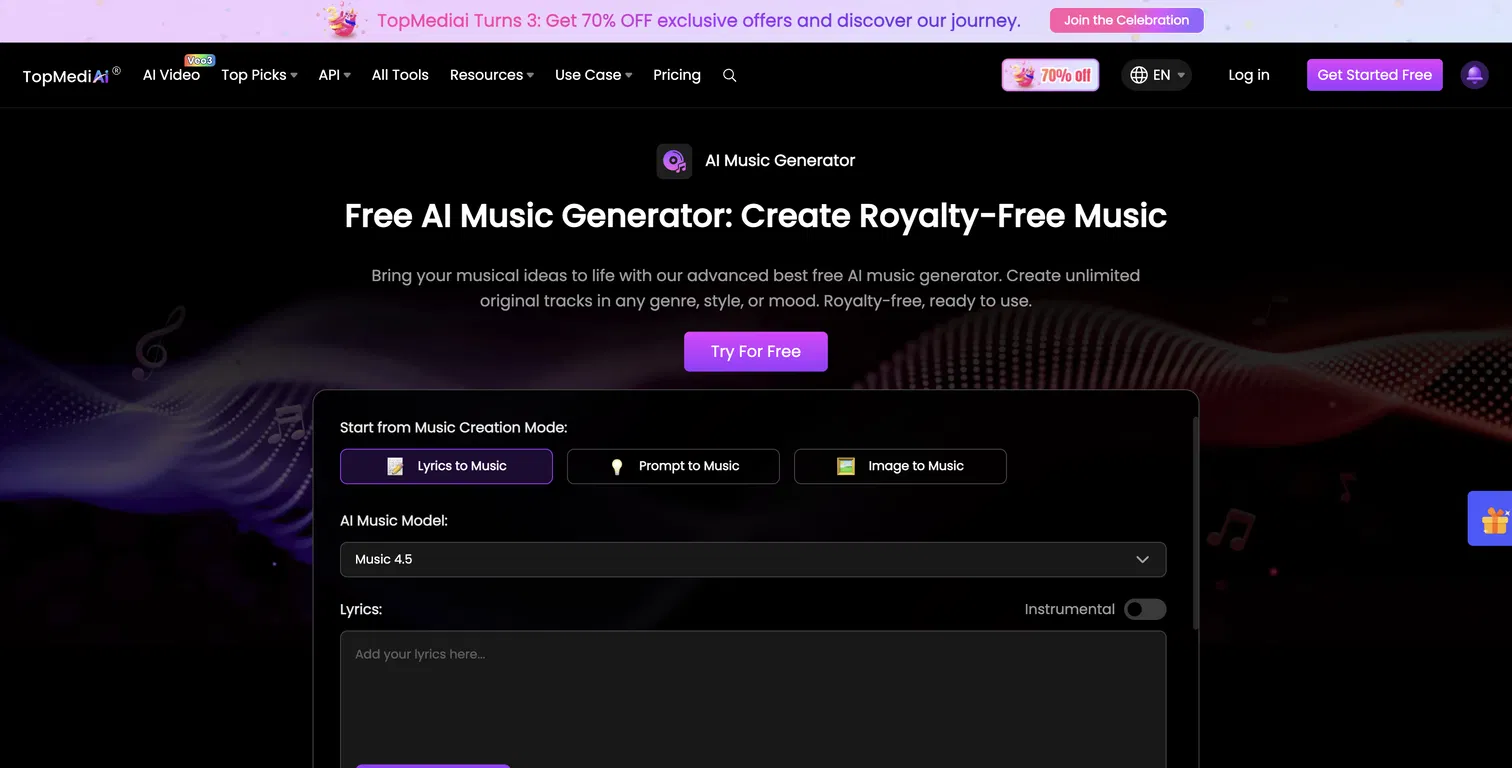Expand the API dropdown menu
Screen dimensions: 1512x768
[334, 75]
